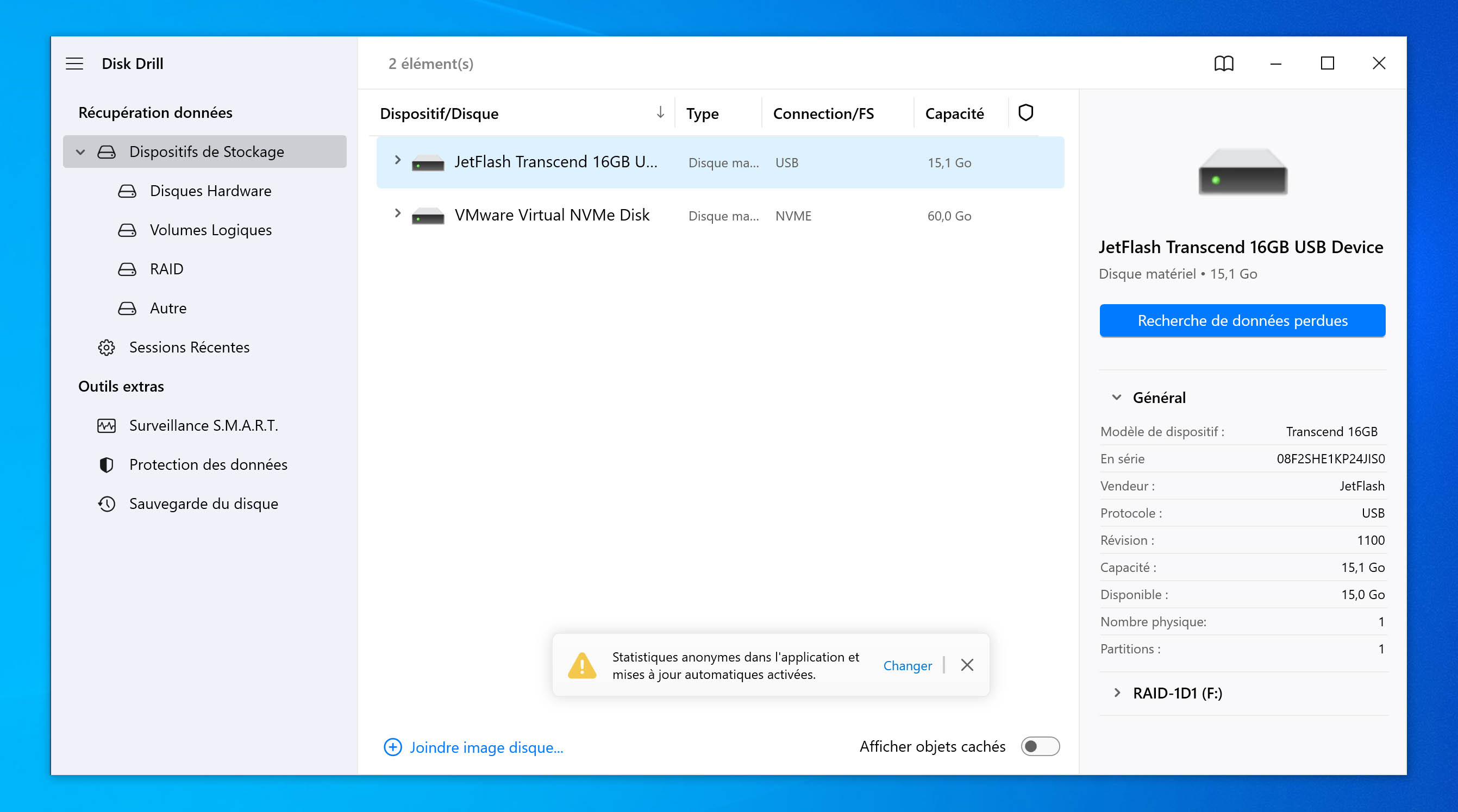Open Disques Hardware category

210,191
